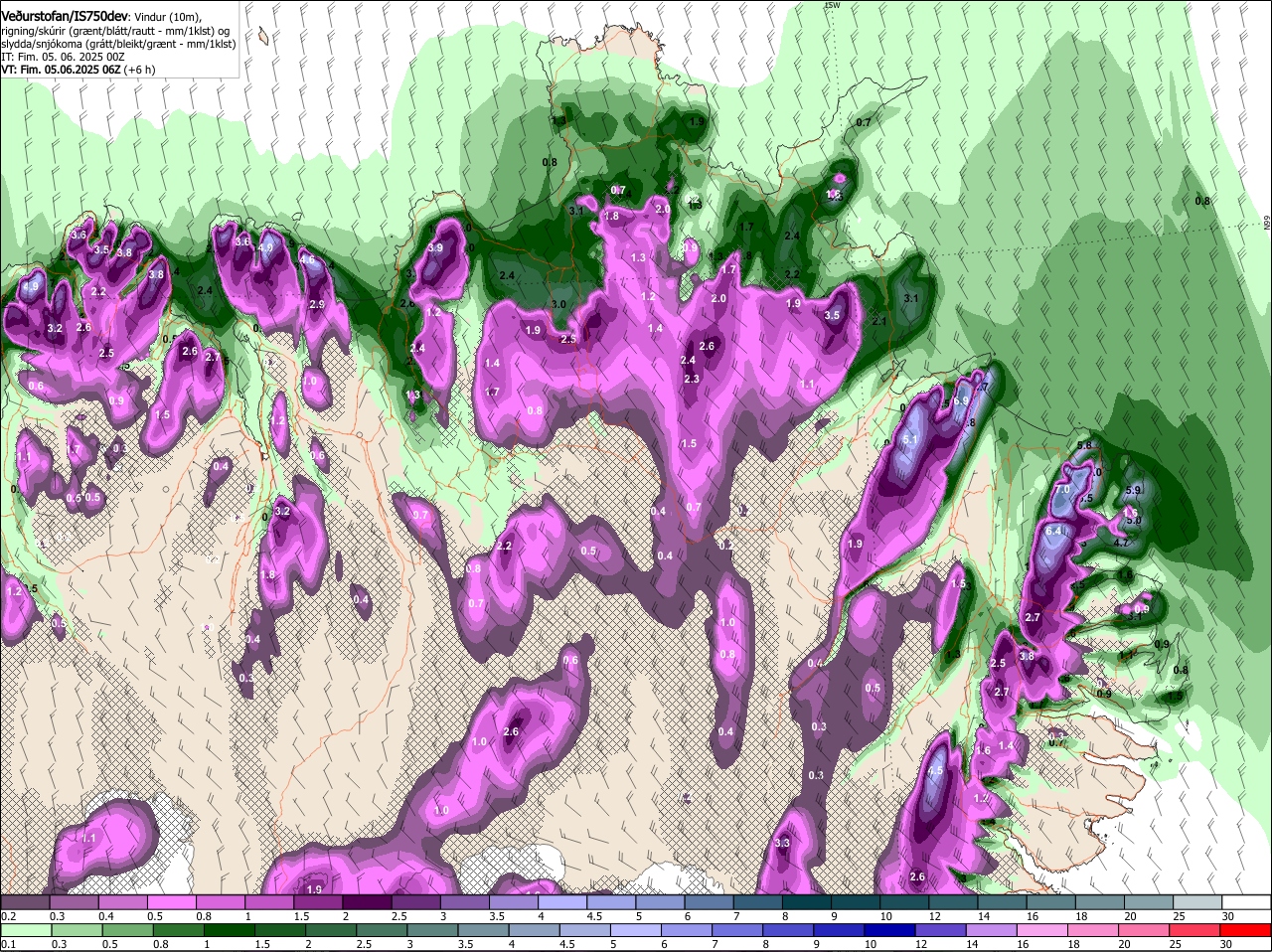Click the dark teal swatch labeled 8 in the upper legend
1272x952 pixels.
[807, 902]
